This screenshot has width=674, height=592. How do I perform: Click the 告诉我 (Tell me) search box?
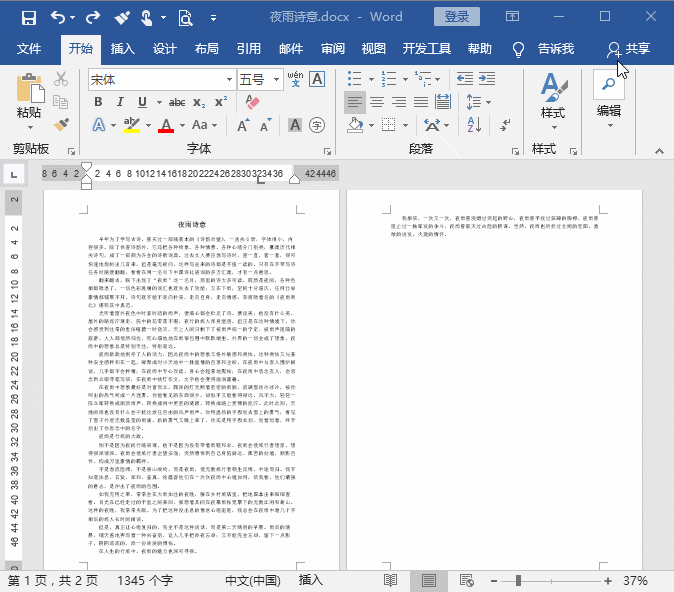[x=556, y=49]
